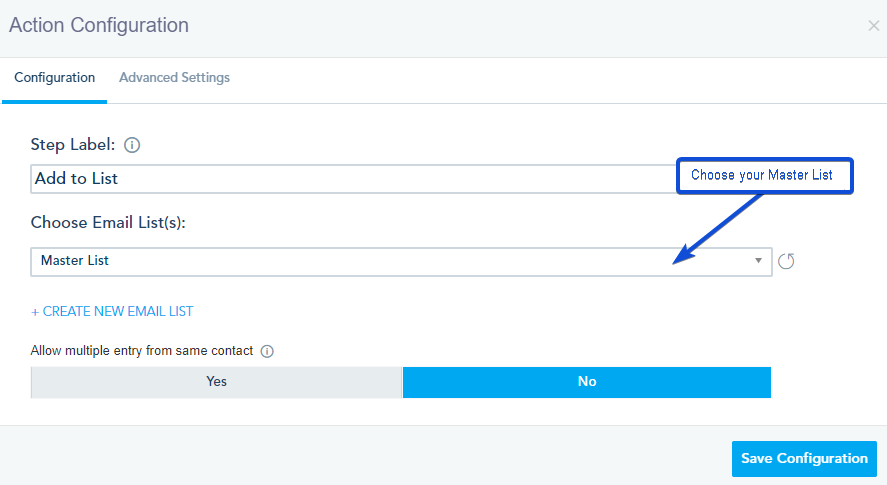Select No for multiple entry
Image resolution: width=887 pixels, height=485 pixels.
587,382
